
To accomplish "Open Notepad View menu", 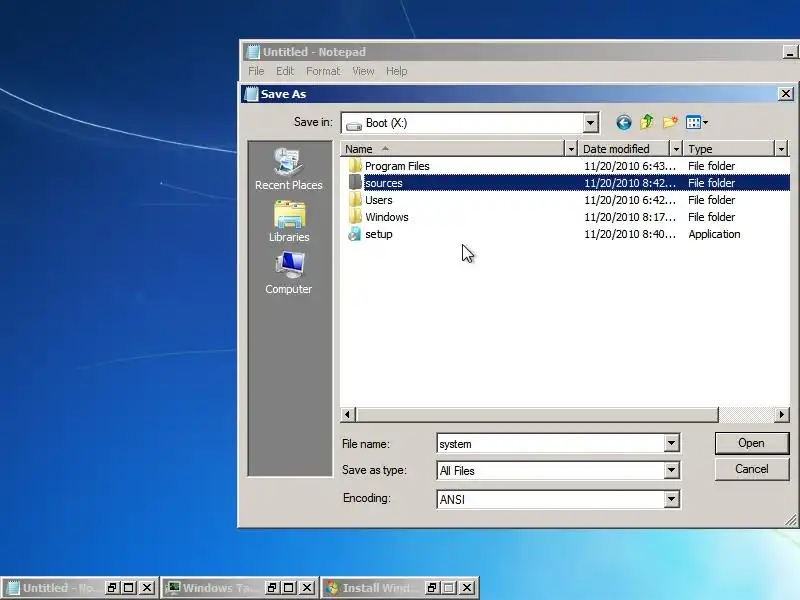I will pos(363,71).
